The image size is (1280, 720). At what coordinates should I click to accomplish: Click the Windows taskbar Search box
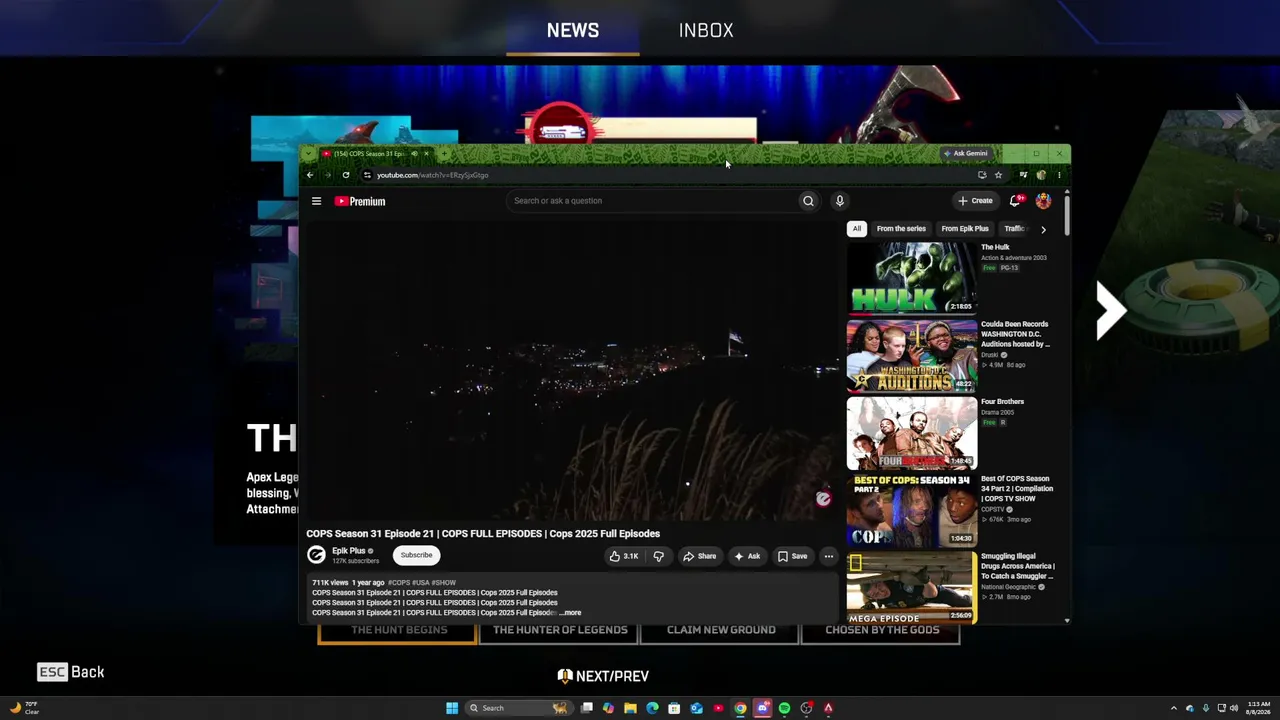coord(520,708)
